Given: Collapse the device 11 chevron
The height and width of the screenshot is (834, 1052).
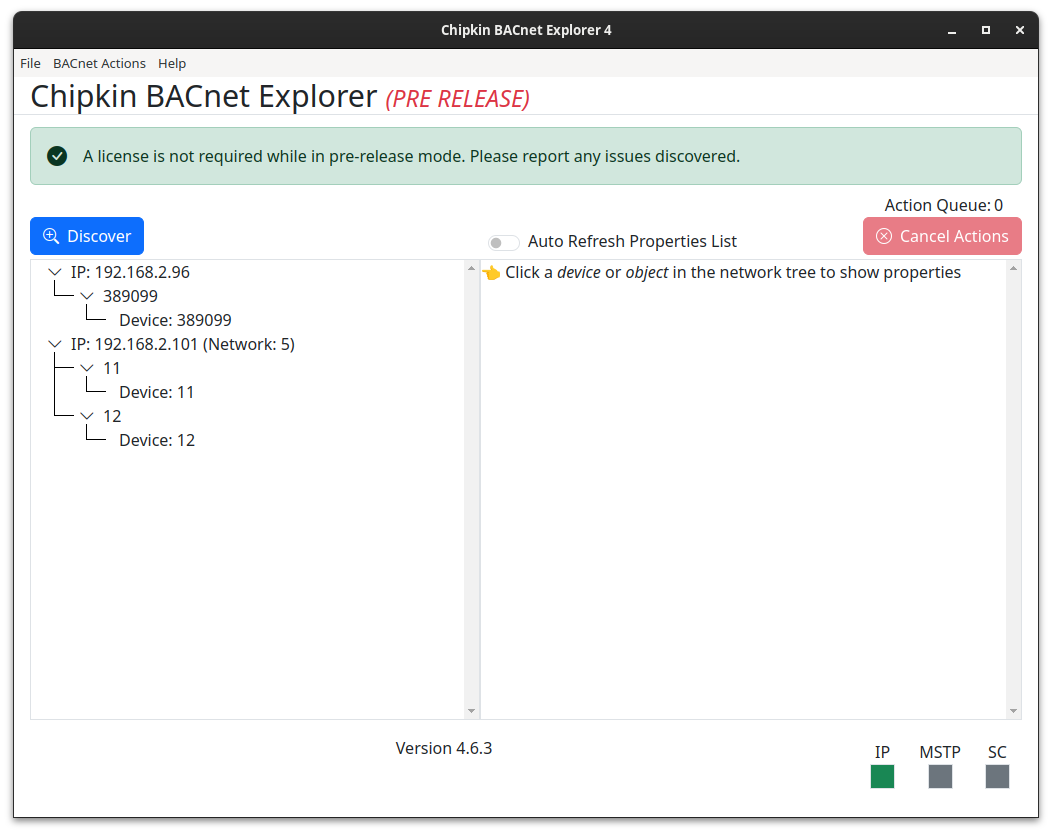Looking at the screenshot, I should [87, 368].
